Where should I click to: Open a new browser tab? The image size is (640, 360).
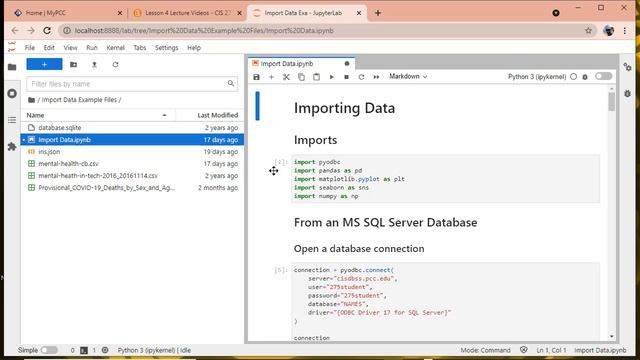pyautogui.click(x=378, y=13)
